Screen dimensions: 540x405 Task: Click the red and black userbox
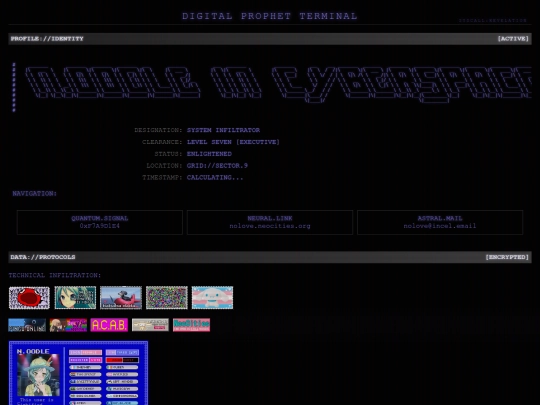tap(122, 360)
